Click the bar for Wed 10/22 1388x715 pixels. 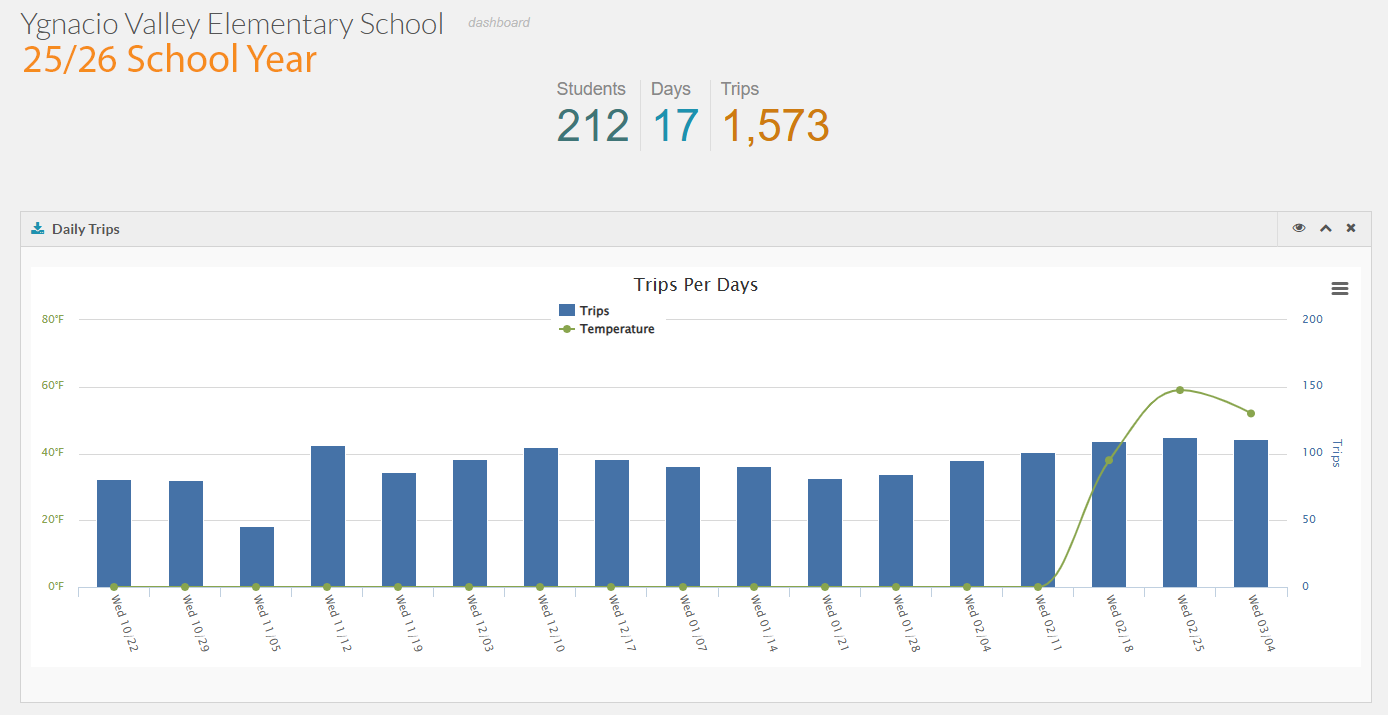click(114, 533)
